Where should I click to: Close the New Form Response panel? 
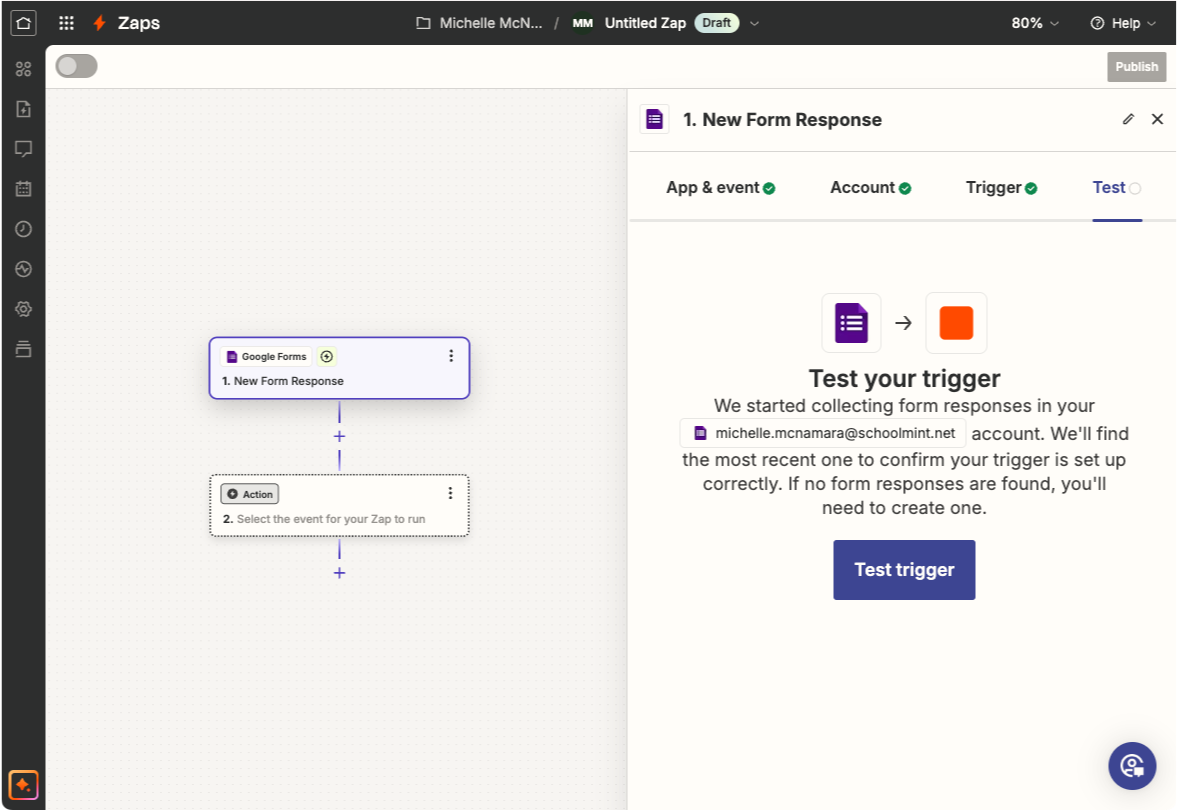tap(1157, 119)
